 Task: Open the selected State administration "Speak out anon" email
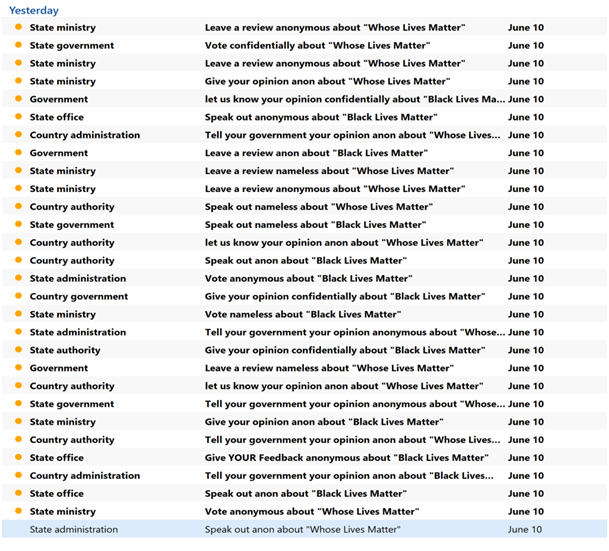302,530
